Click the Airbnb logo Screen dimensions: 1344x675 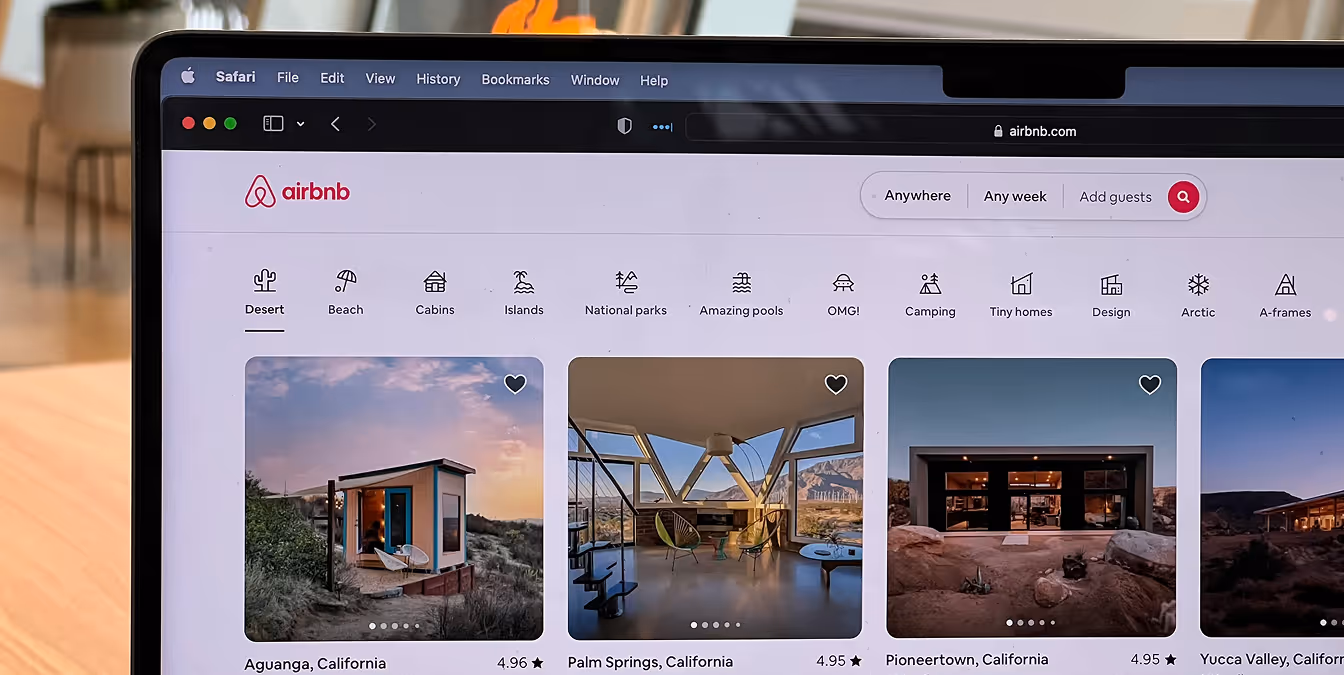click(297, 191)
